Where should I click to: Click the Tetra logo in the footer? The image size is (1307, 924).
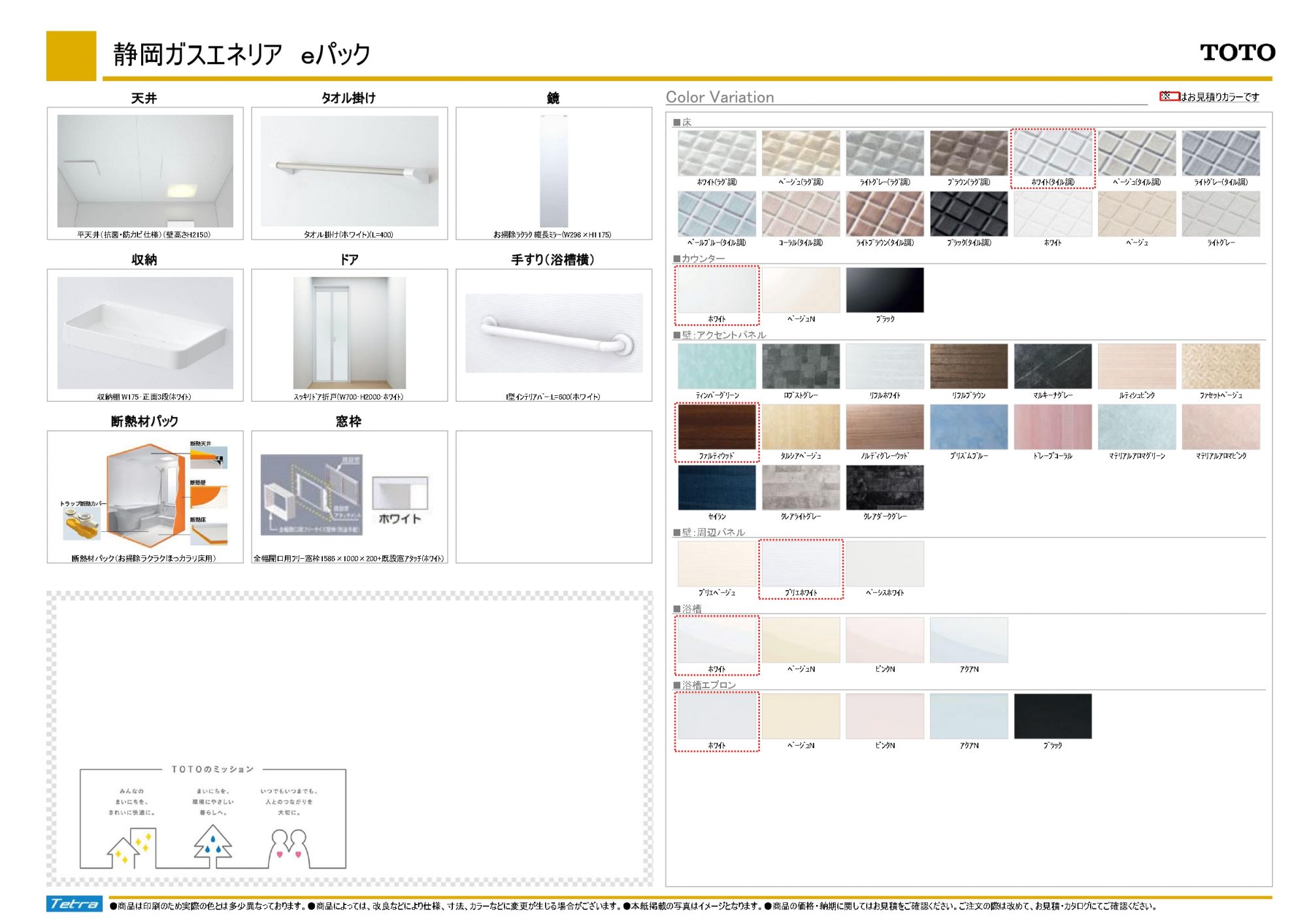74,904
